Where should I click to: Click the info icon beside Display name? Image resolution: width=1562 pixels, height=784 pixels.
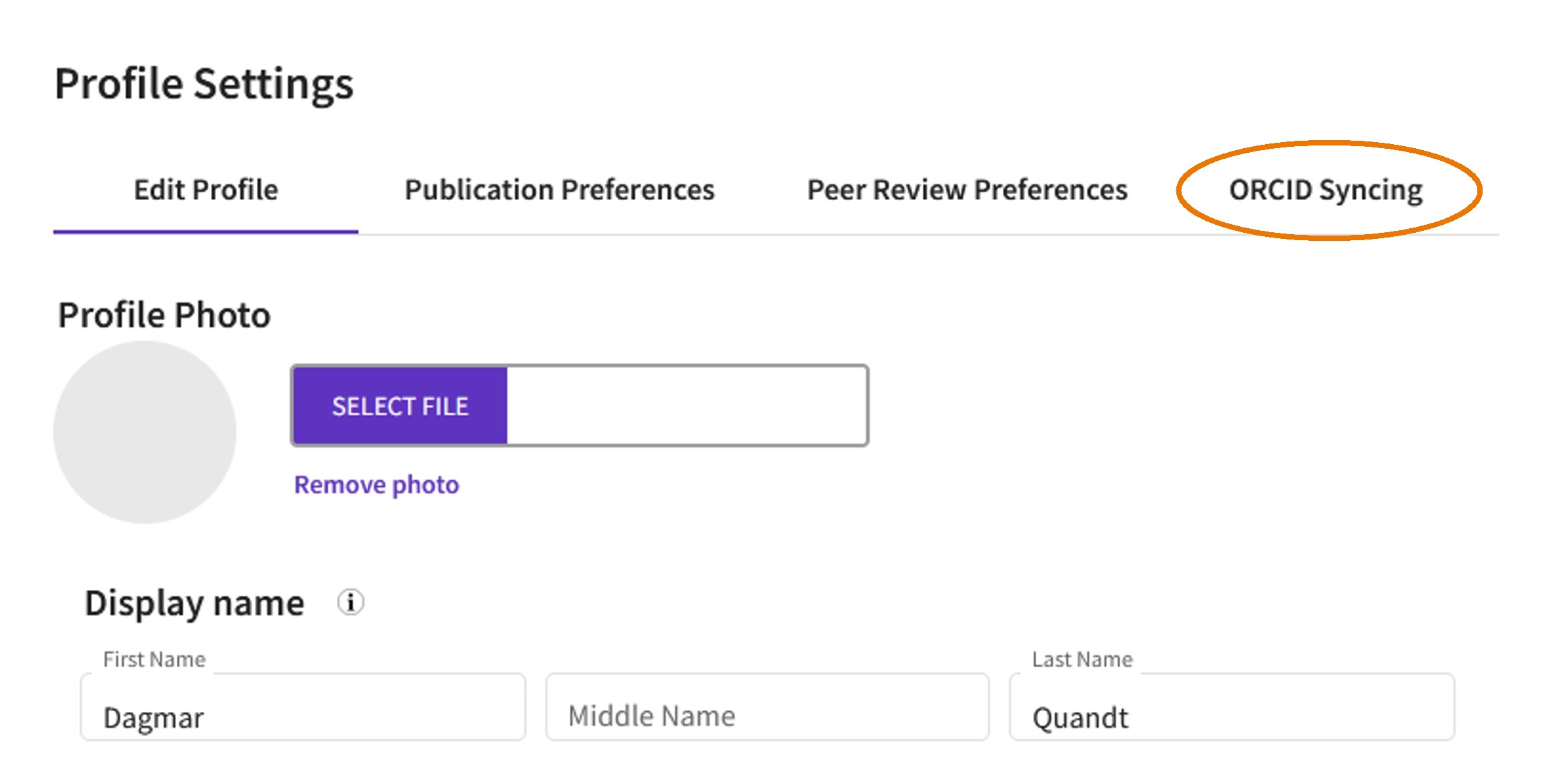tap(350, 603)
